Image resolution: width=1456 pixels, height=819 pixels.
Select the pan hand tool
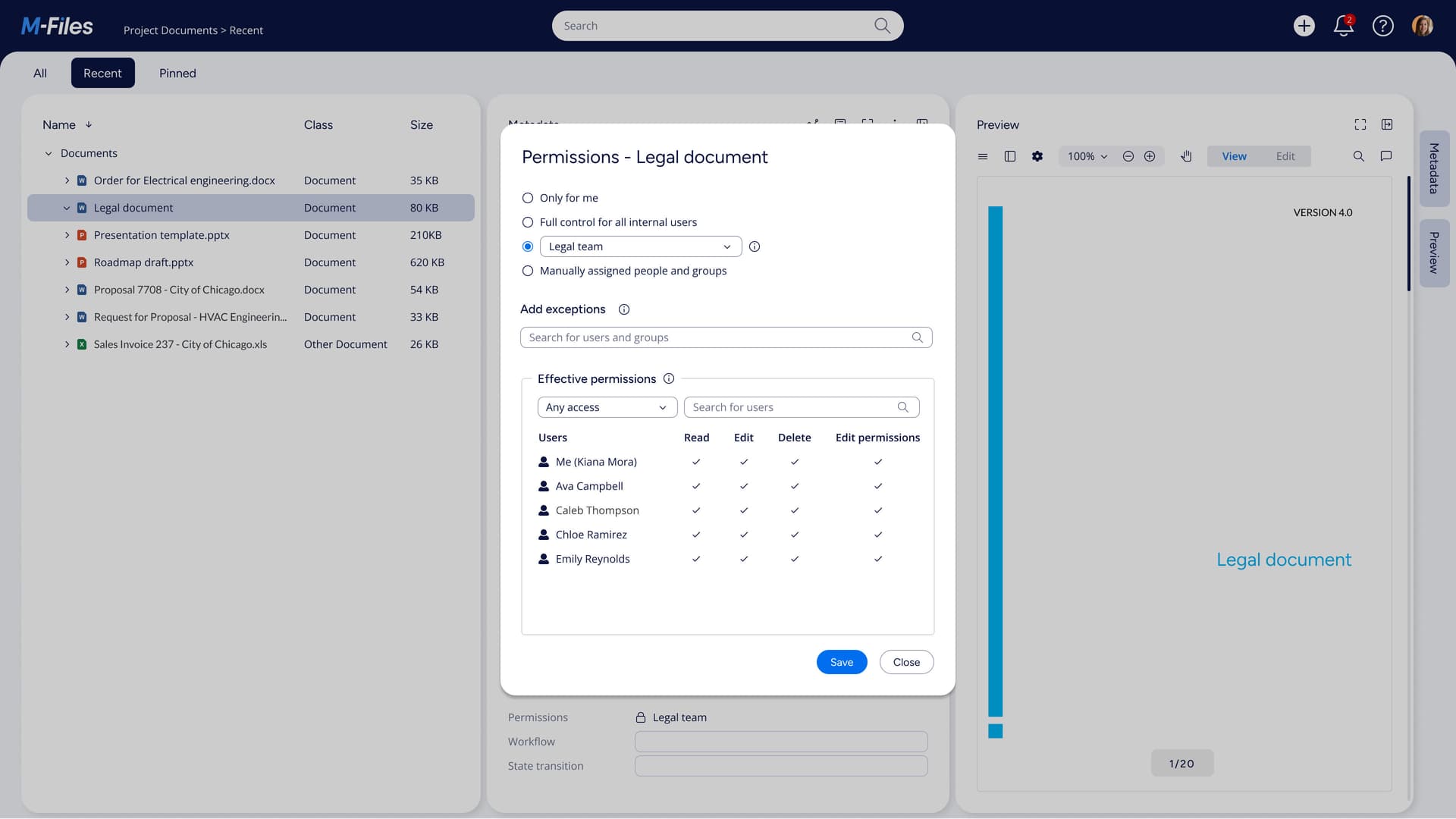(x=1186, y=156)
